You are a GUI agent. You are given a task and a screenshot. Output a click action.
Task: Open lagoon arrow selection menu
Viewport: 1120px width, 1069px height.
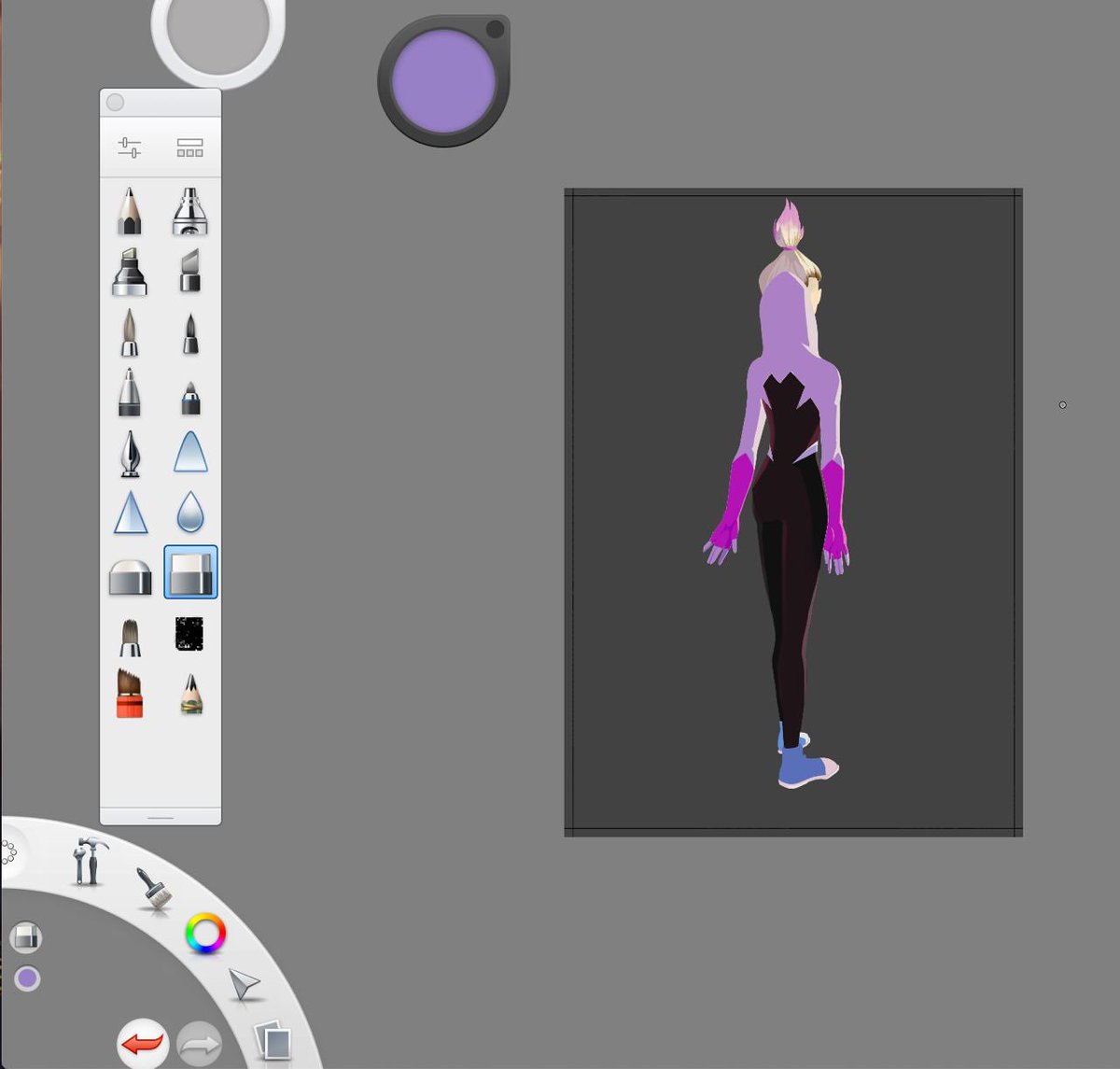coord(245,984)
